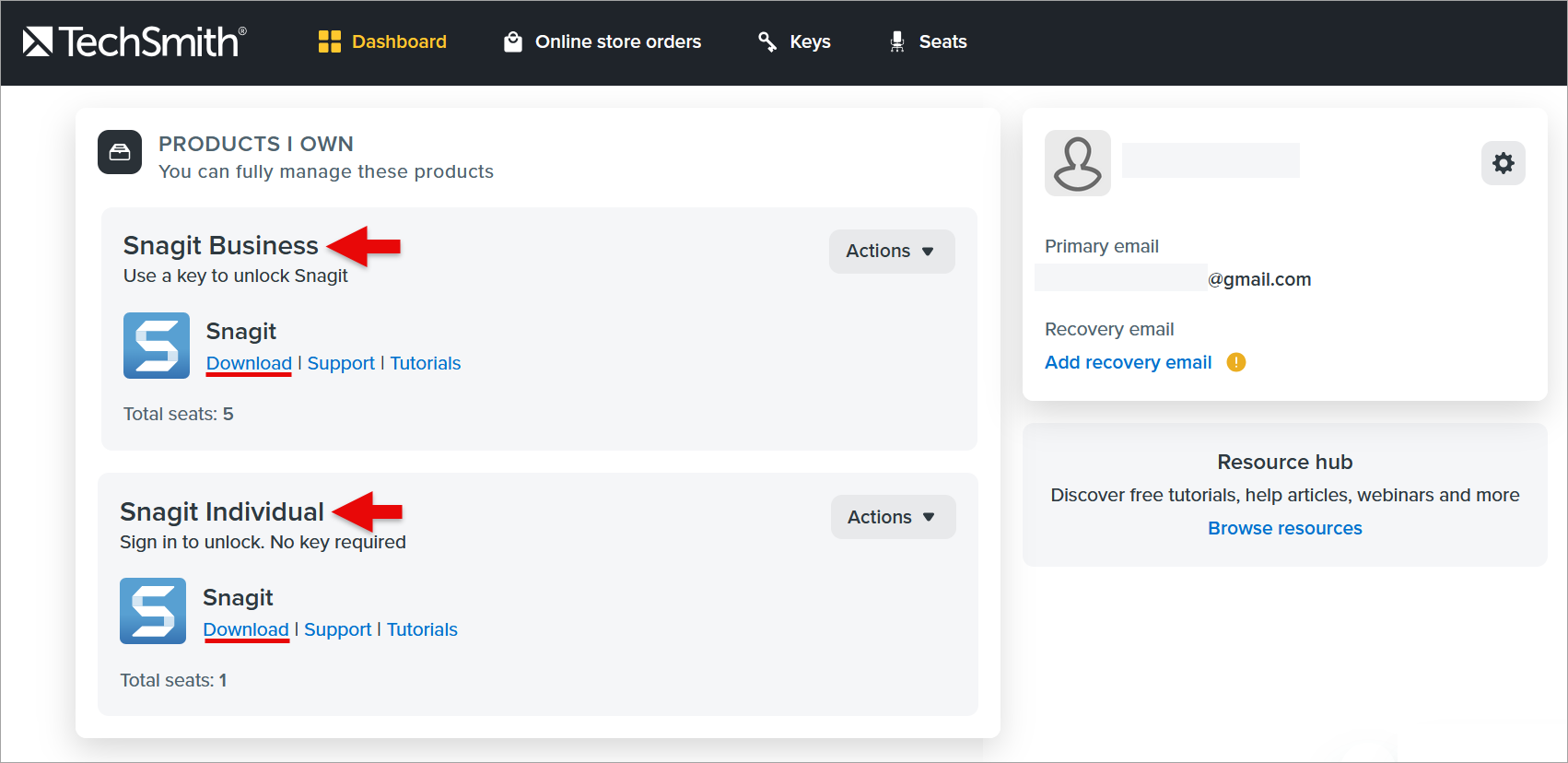The image size is (1568, 763).
Task: Click the user profile avatar icon
Action: click(x=1078, y=163)
